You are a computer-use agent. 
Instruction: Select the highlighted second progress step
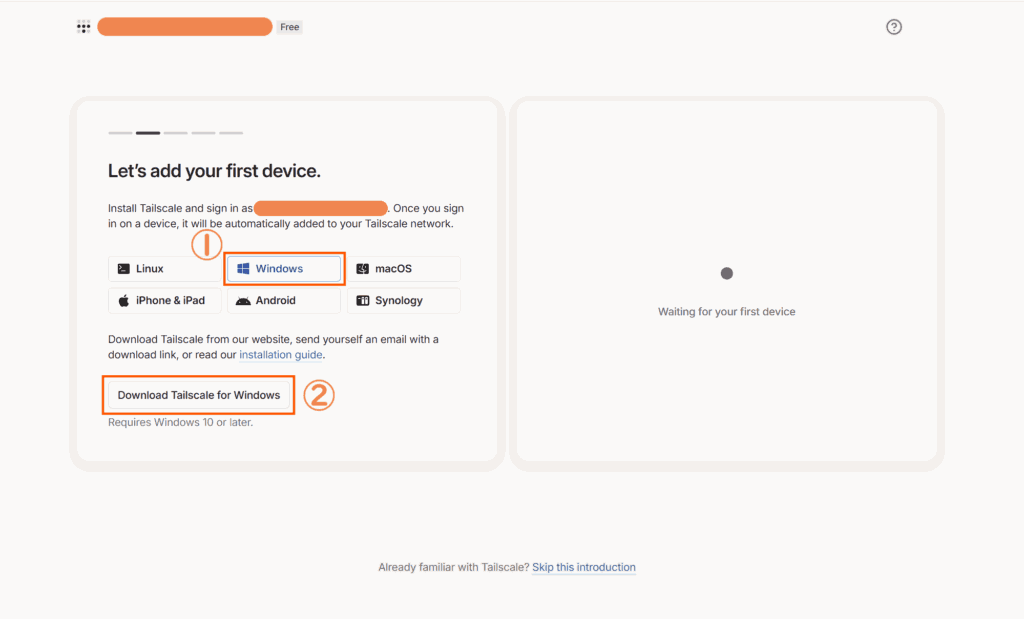coord(148,133)
